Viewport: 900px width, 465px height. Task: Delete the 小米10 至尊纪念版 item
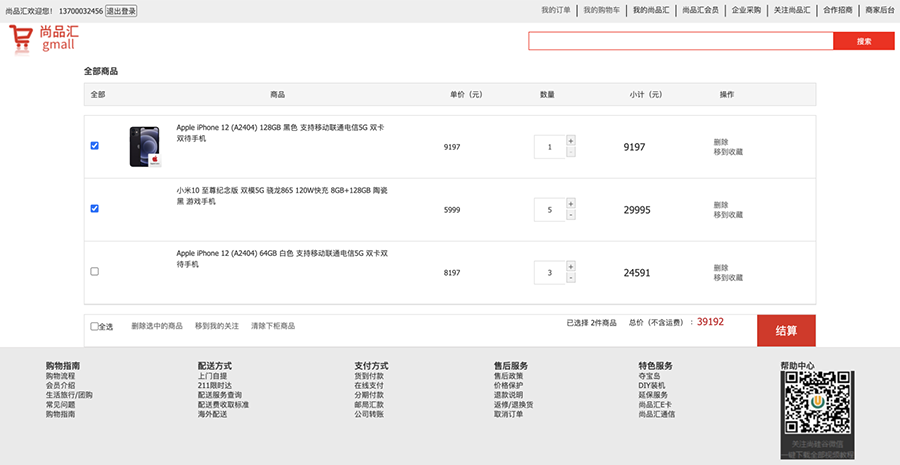[721, 205]
